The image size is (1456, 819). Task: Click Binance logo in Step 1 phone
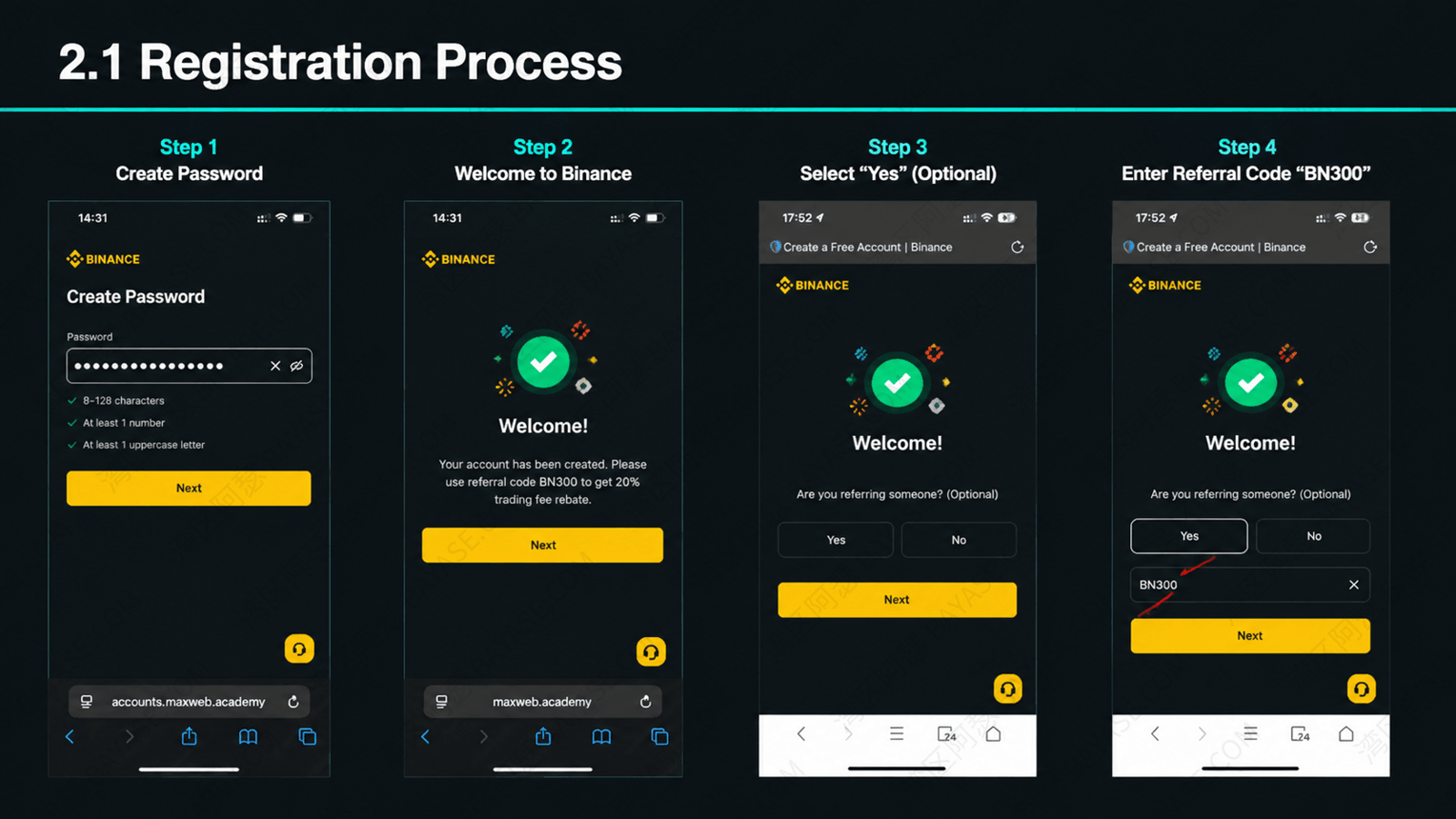pyautogui.click(x=103, y=259)
